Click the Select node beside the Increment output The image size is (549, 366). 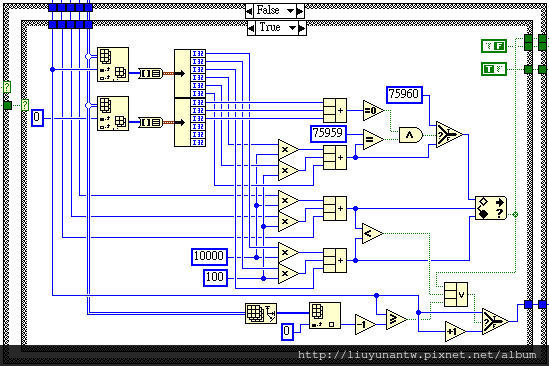pyautogui.click(x=495, y=321)
